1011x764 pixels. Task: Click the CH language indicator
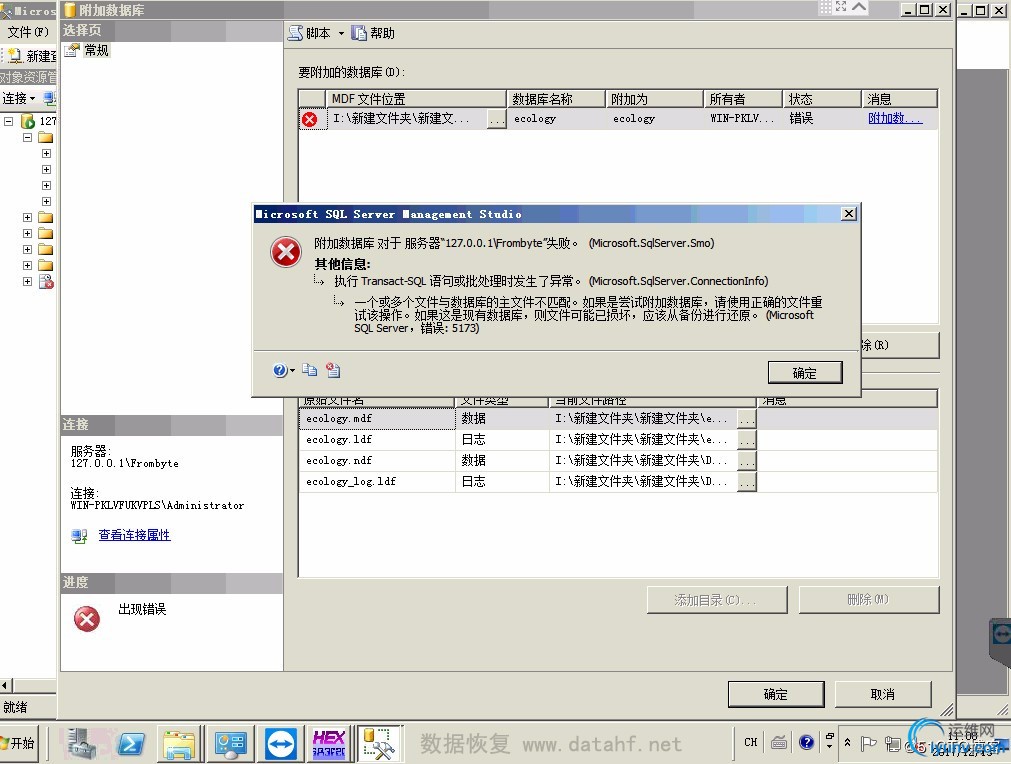pos(751,742)
